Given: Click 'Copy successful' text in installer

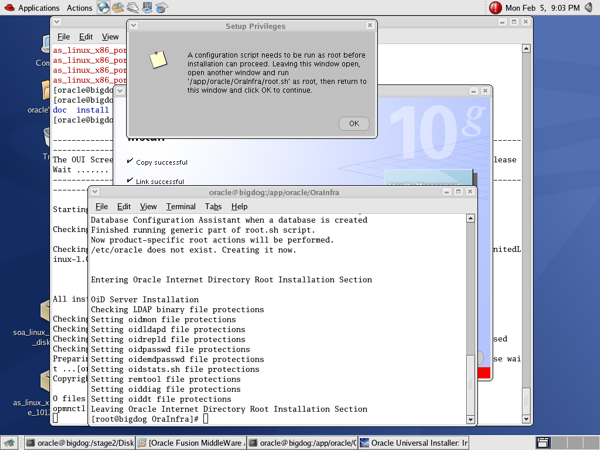Looking at the screenshot, I should coord(161,162).
